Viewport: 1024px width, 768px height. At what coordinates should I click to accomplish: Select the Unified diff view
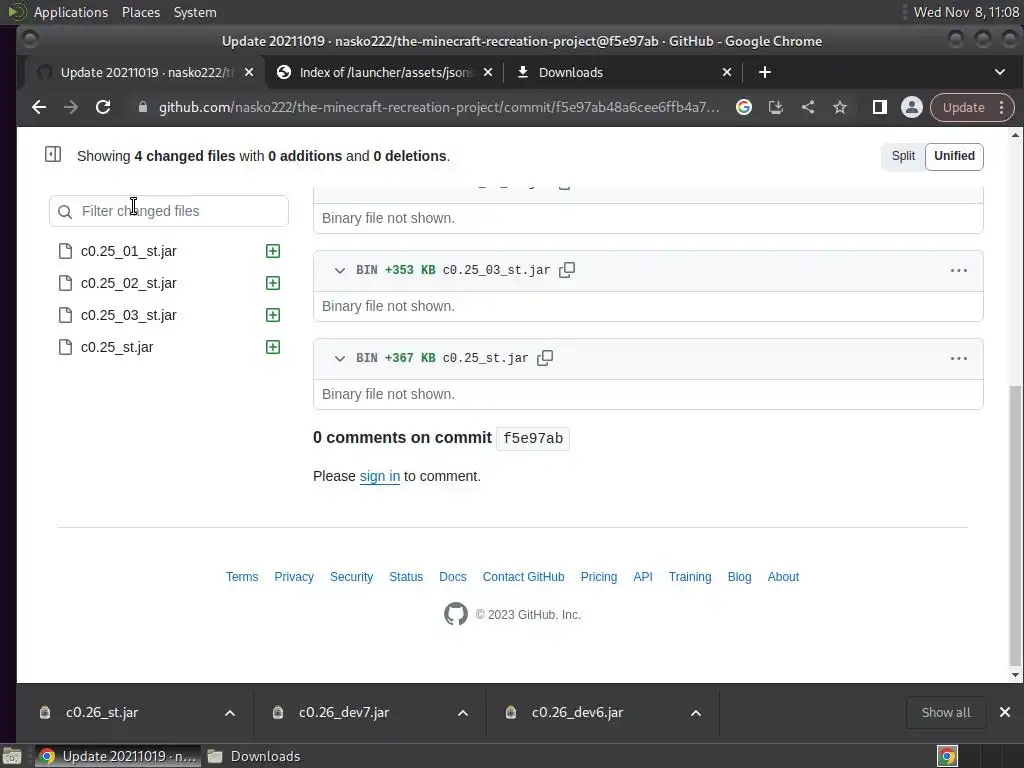(954, 156)
